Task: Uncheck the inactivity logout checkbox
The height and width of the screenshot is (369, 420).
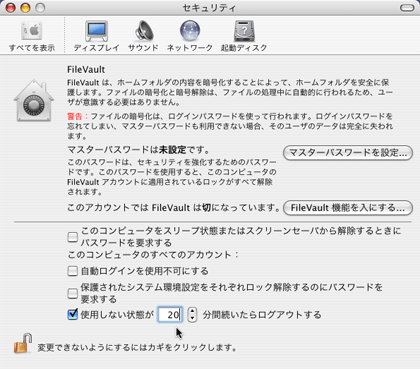Action: [x=72, y=314]
